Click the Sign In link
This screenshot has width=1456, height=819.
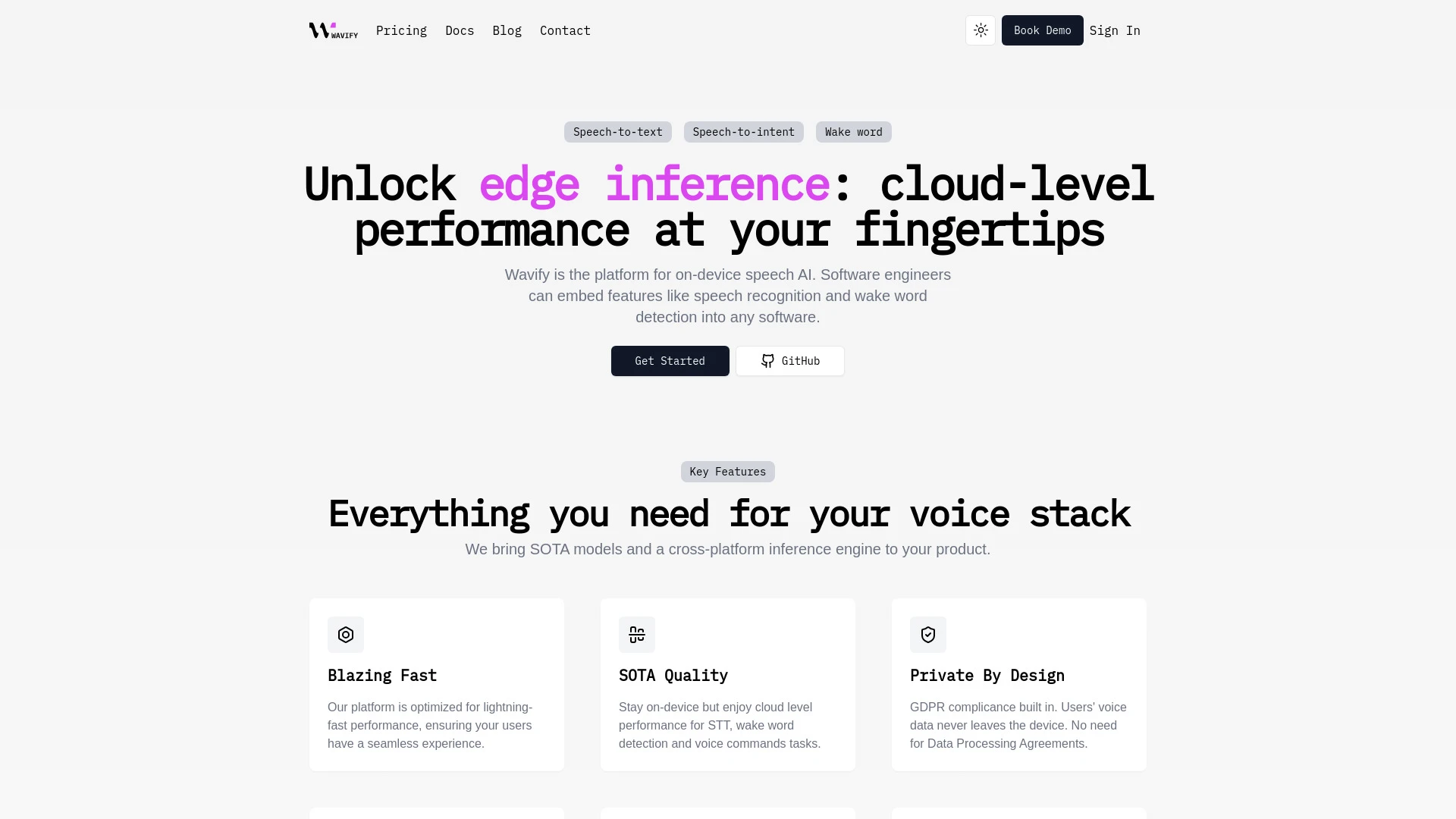pos(1115,30)
